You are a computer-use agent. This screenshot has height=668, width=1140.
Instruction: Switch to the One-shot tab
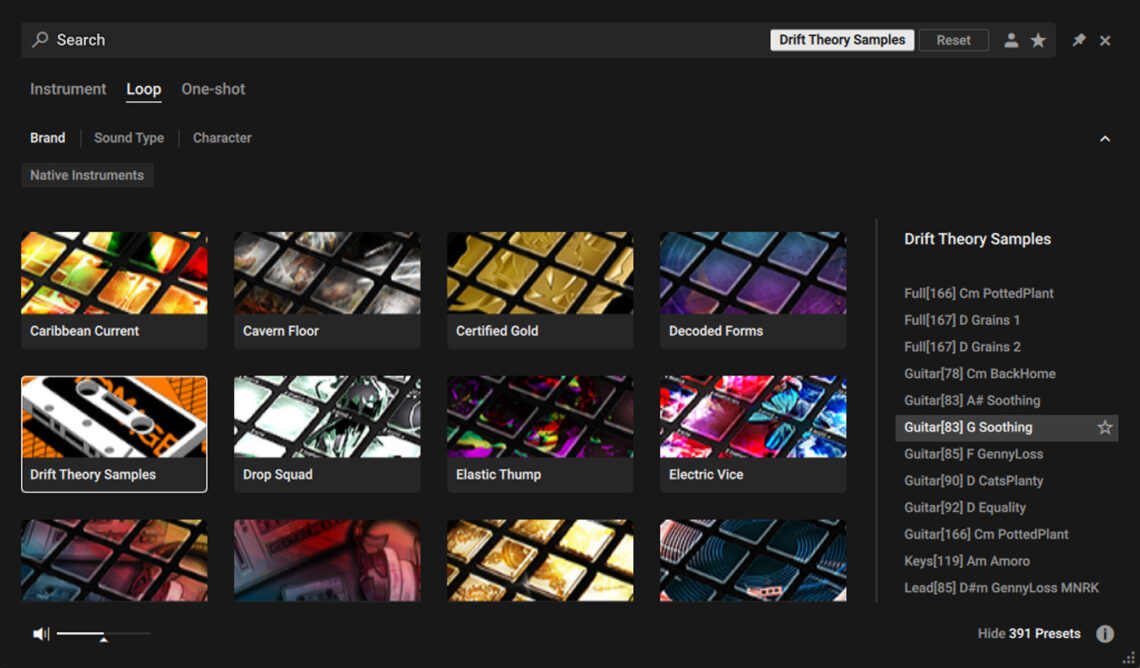[213, 89]
